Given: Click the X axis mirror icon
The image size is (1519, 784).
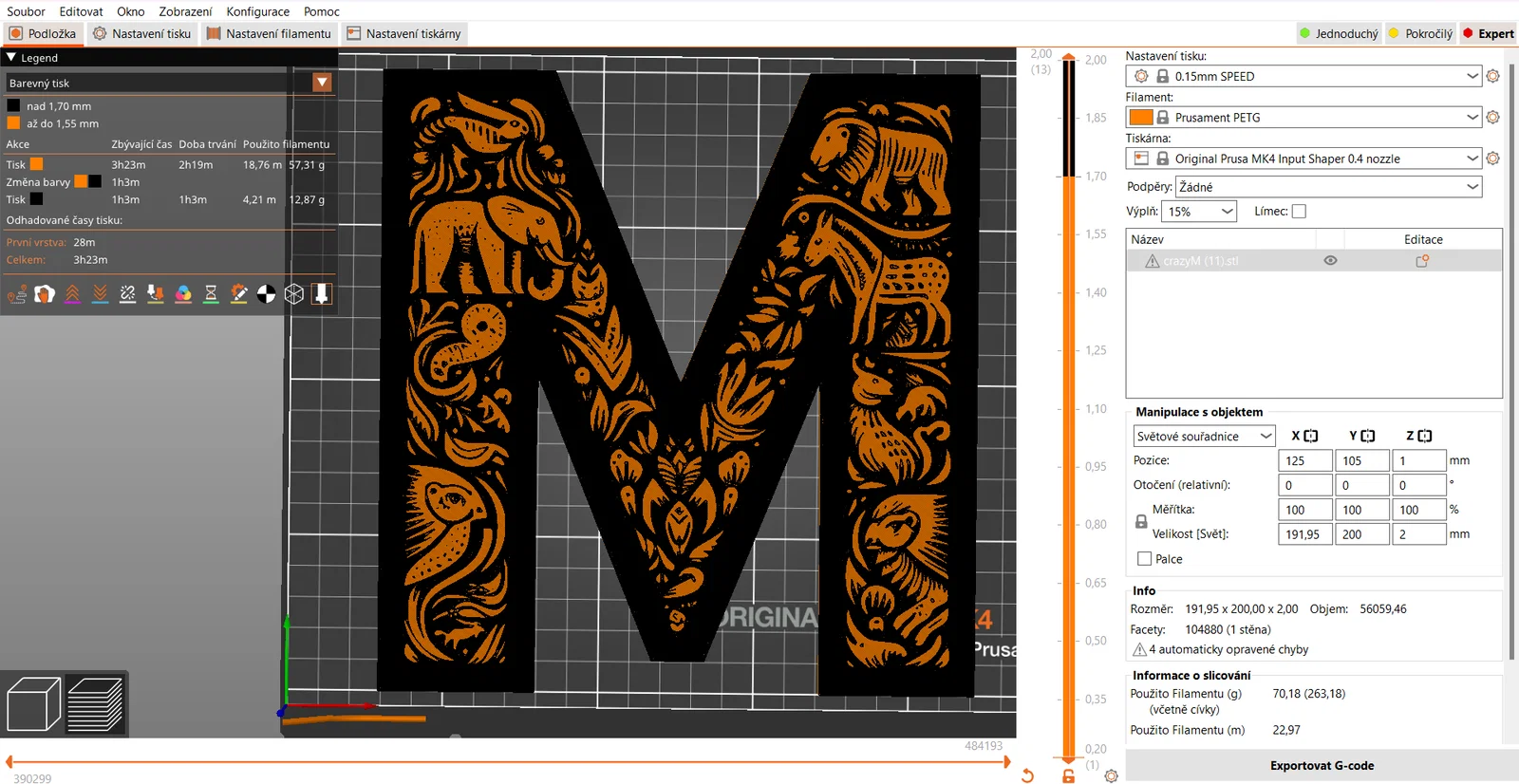Looking at the screenshot, I should point(1311,436).
